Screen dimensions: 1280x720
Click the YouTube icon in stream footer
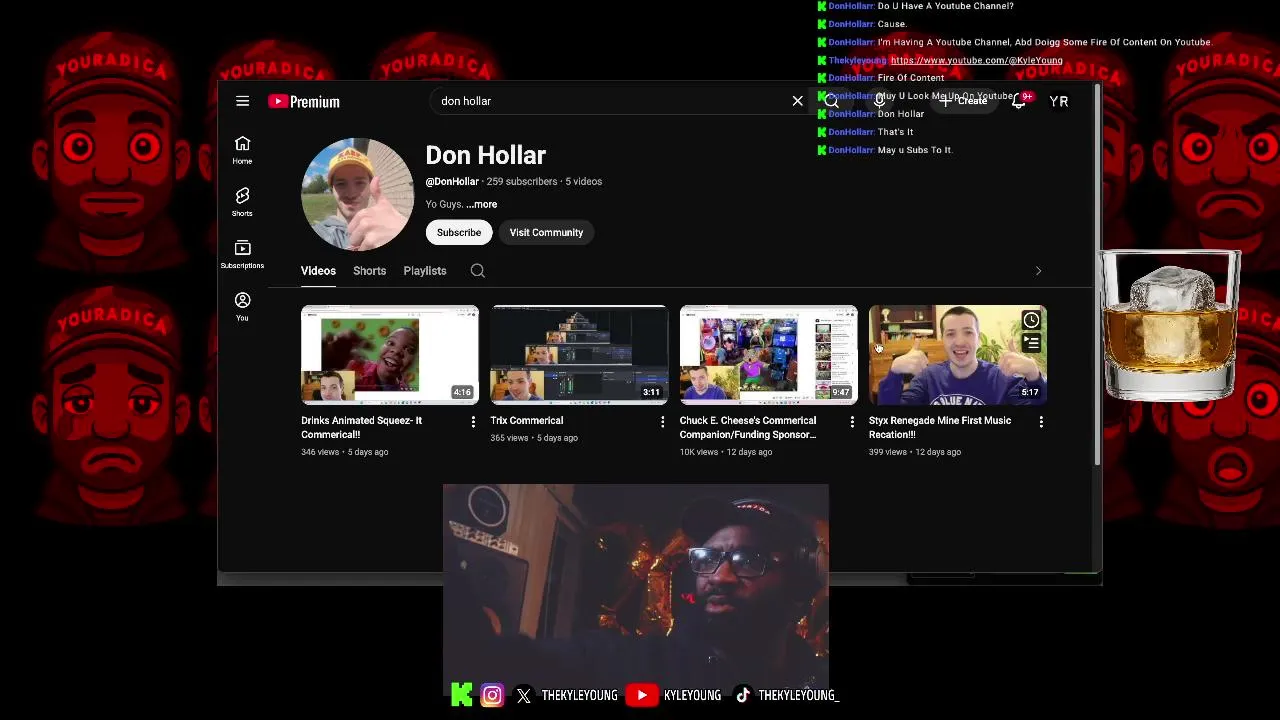coord(642,695)
